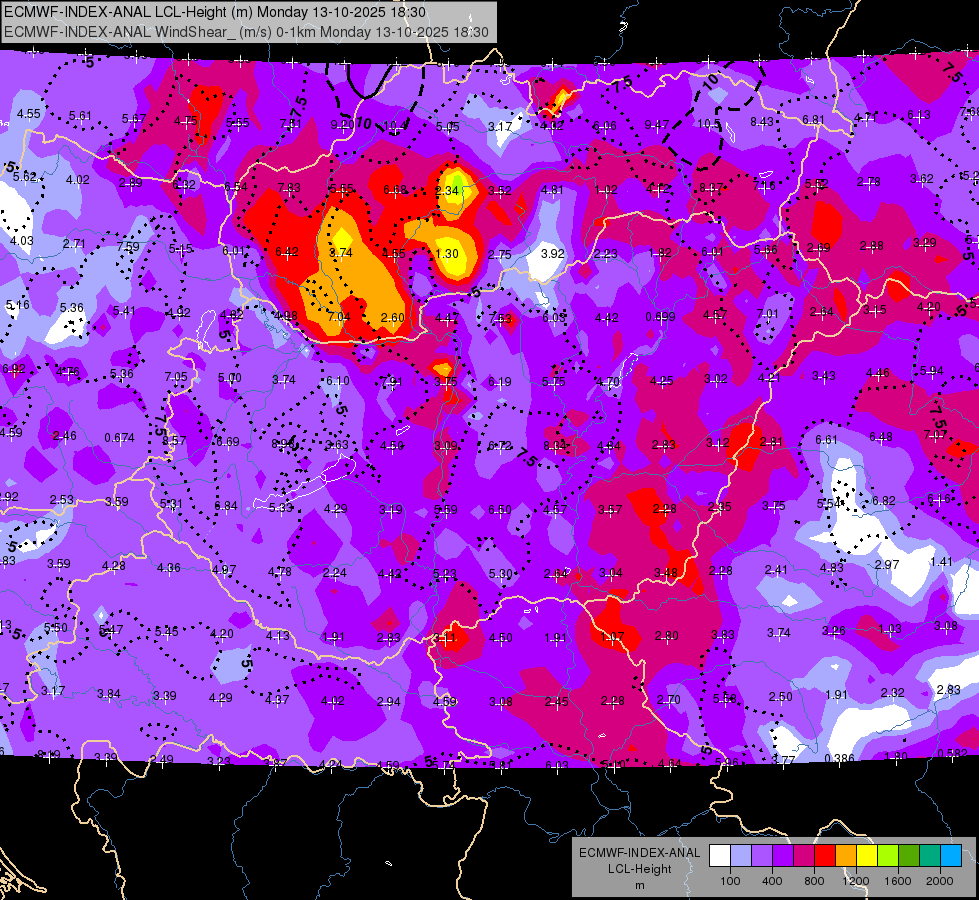Viewport: 979px width, 900px height.
Task: Click the 0.899 wind shear value
Action: click(661, 317)
